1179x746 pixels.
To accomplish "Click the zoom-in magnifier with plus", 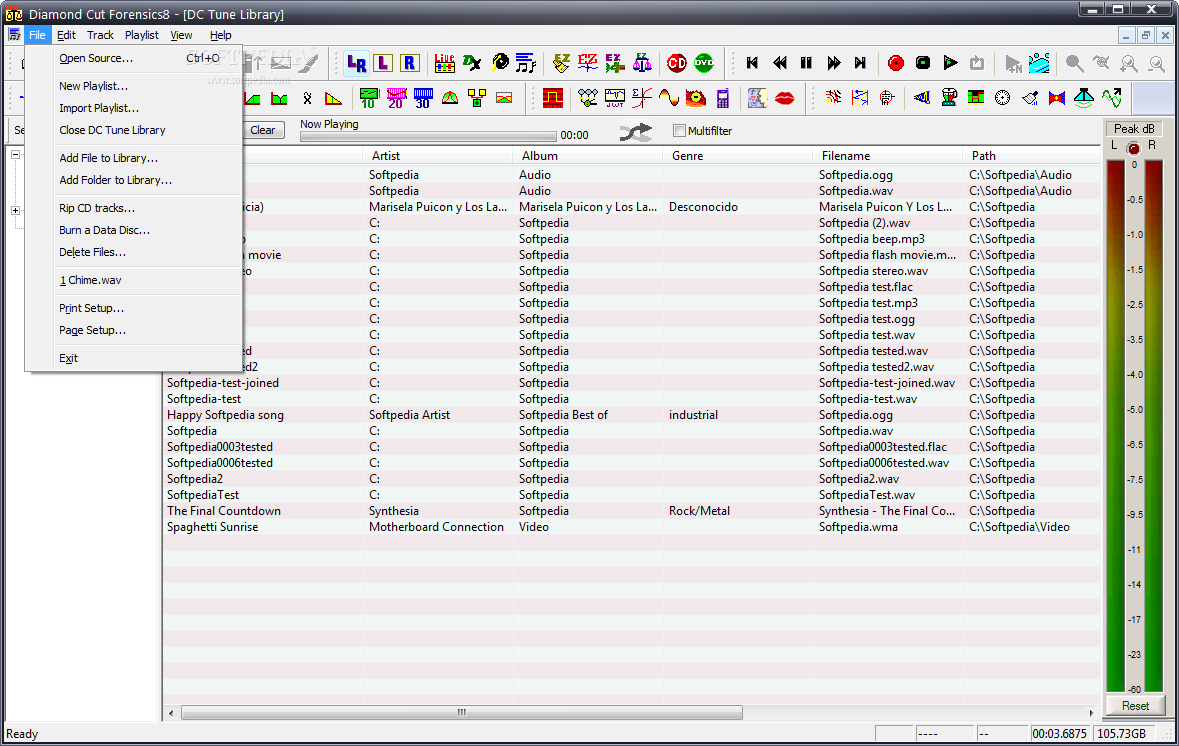I will pos(1129,63).
